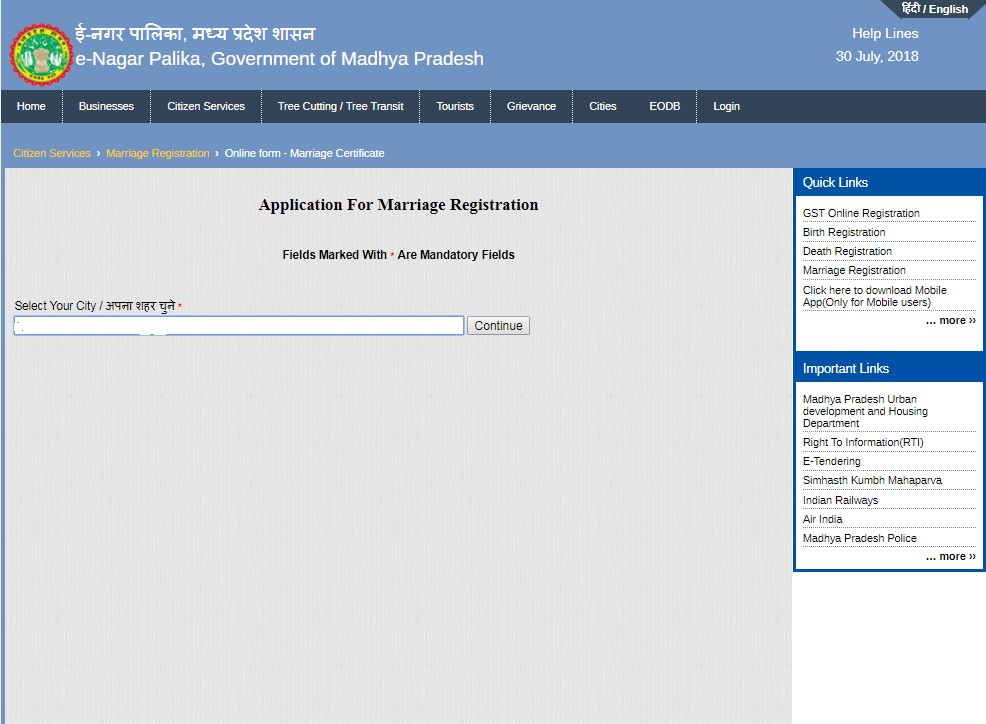The image size is (986, 724).
Task: Open the Businesses menu
Action: 106,106
